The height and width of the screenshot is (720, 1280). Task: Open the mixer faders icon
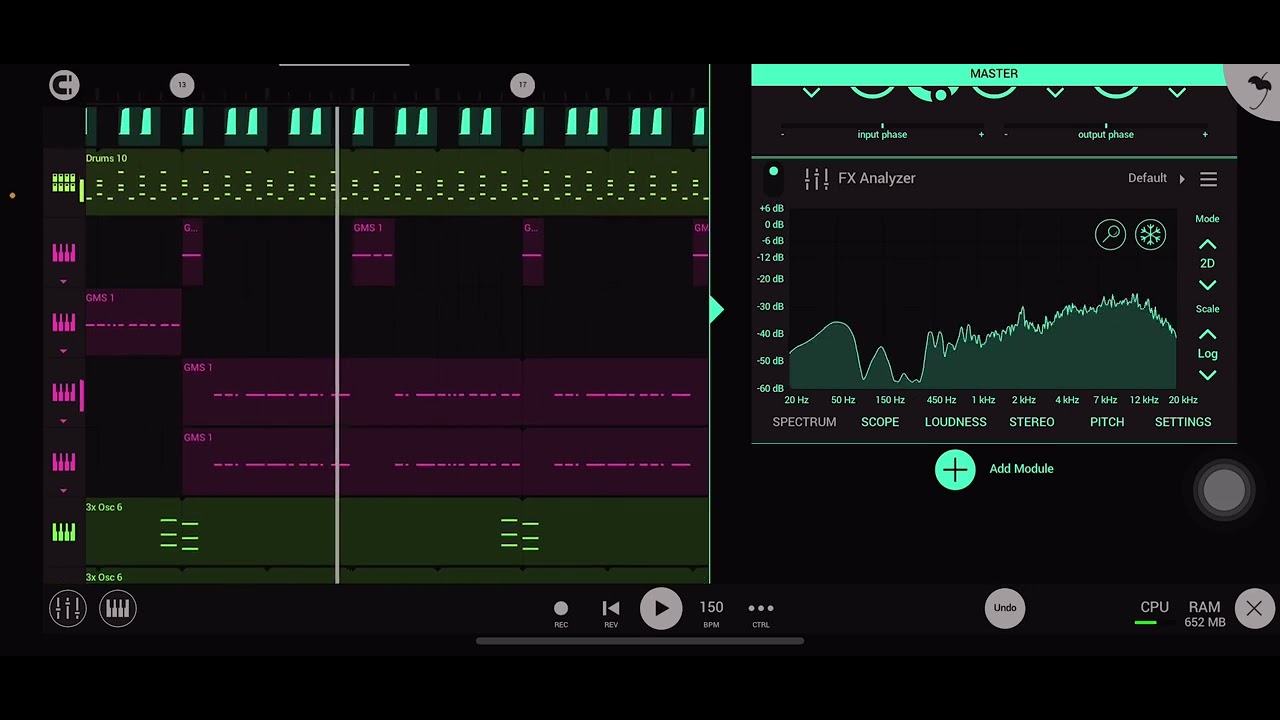pos(68,608)
